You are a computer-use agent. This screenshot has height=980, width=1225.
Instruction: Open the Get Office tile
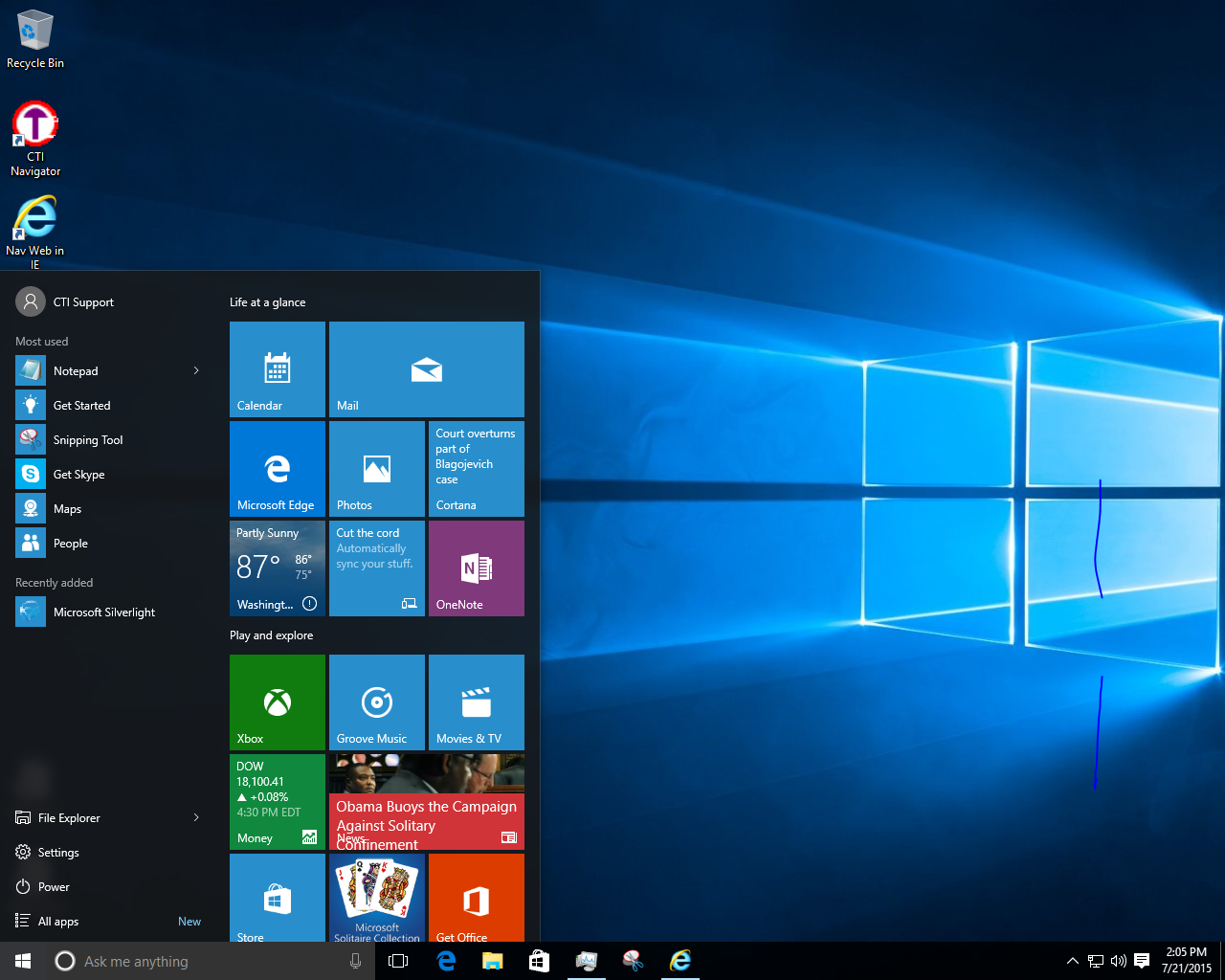click(x=477, y=898)
